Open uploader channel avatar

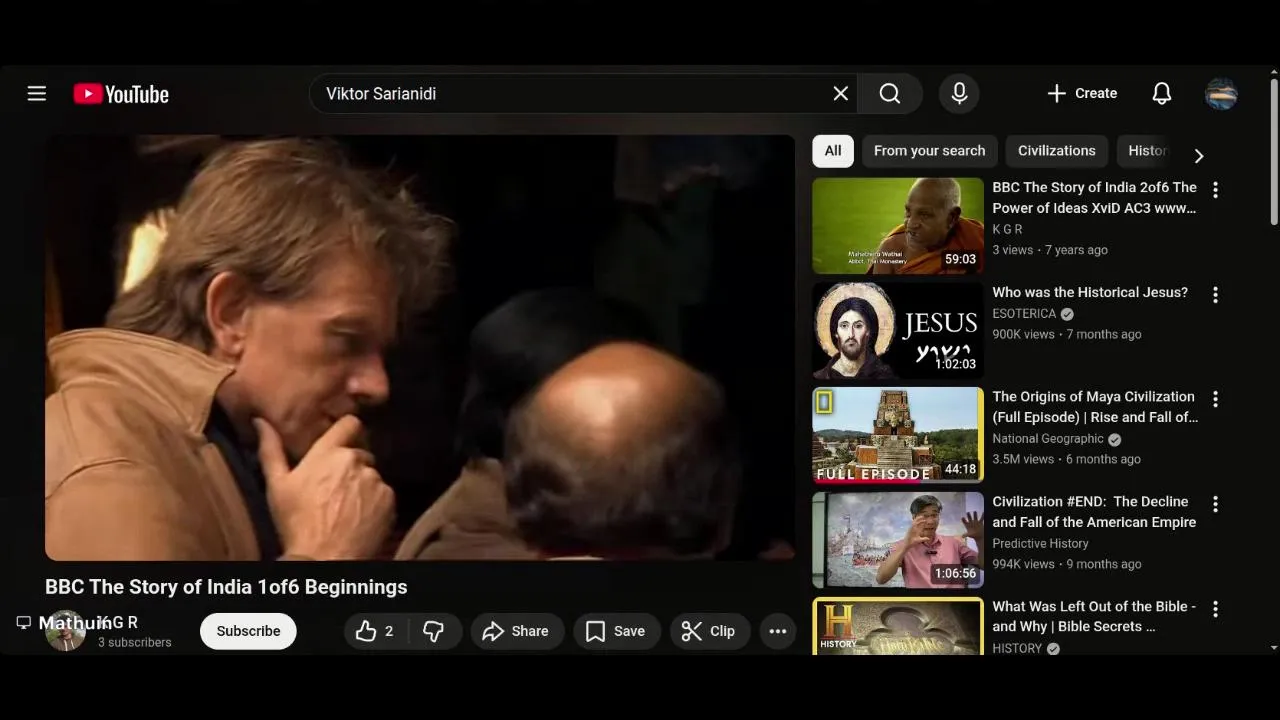coord(65,631)
